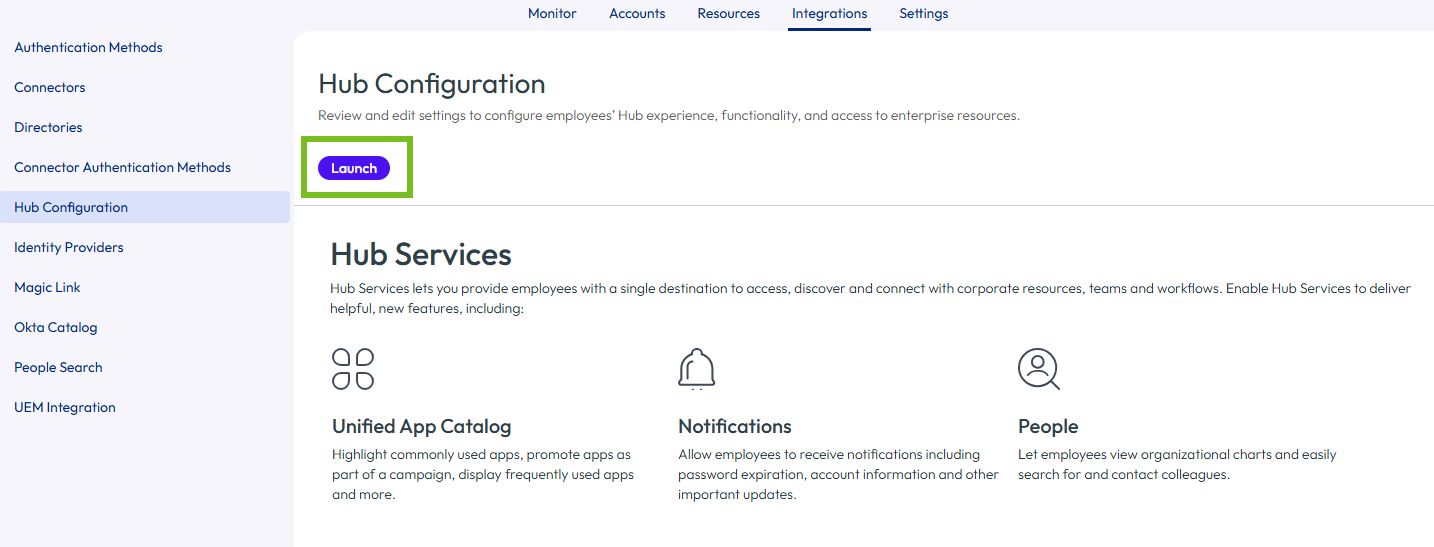Open the Settings tab
1434x547 pixels.
pyautogui.click(x=924, y=14)
